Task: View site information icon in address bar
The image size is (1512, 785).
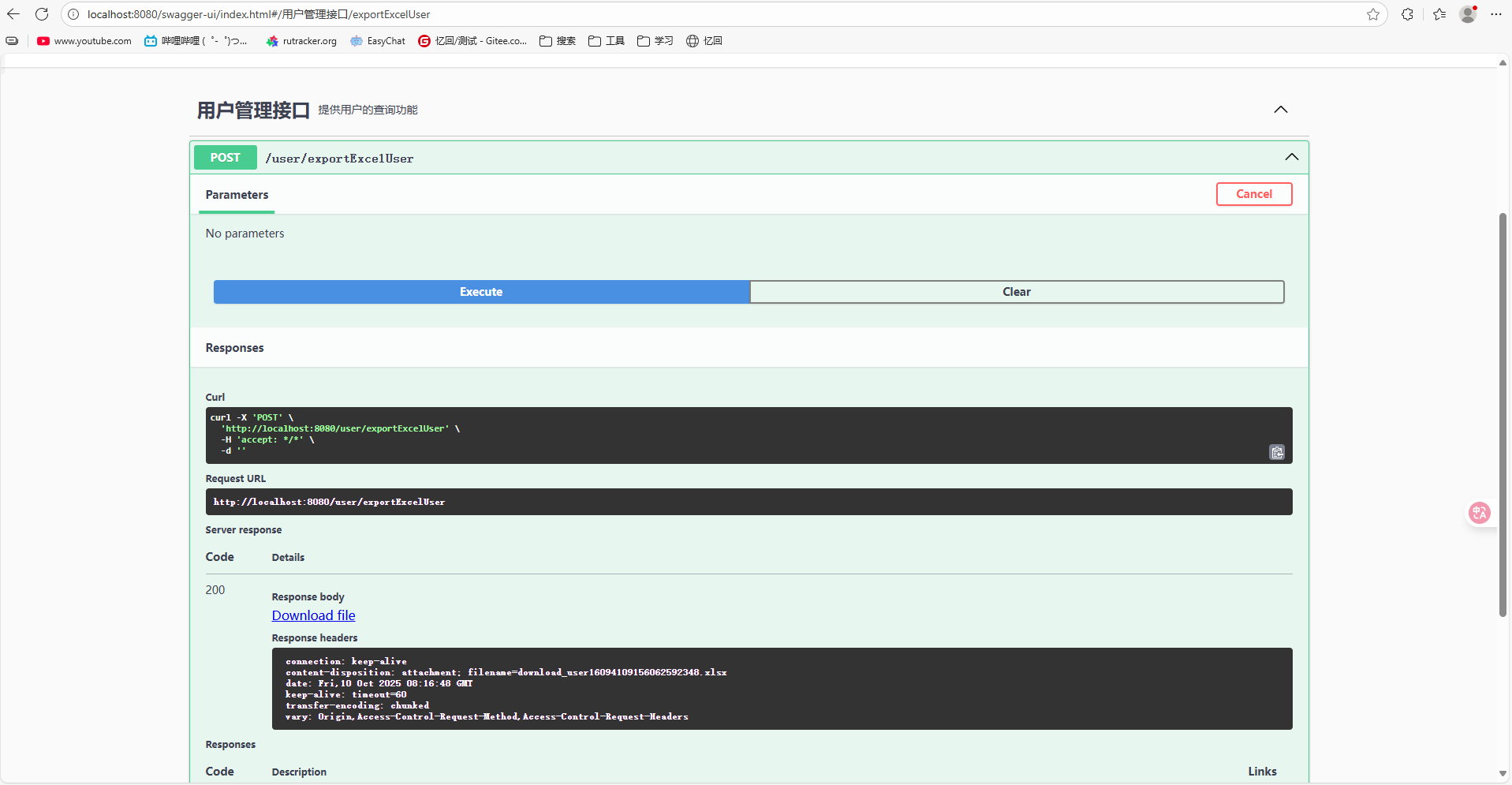Action: 73,14
